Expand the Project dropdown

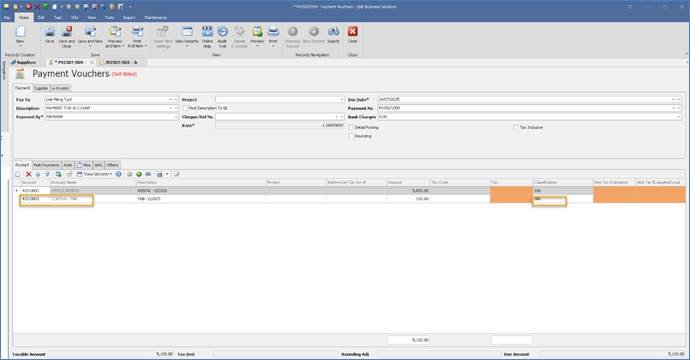(342, 99)
